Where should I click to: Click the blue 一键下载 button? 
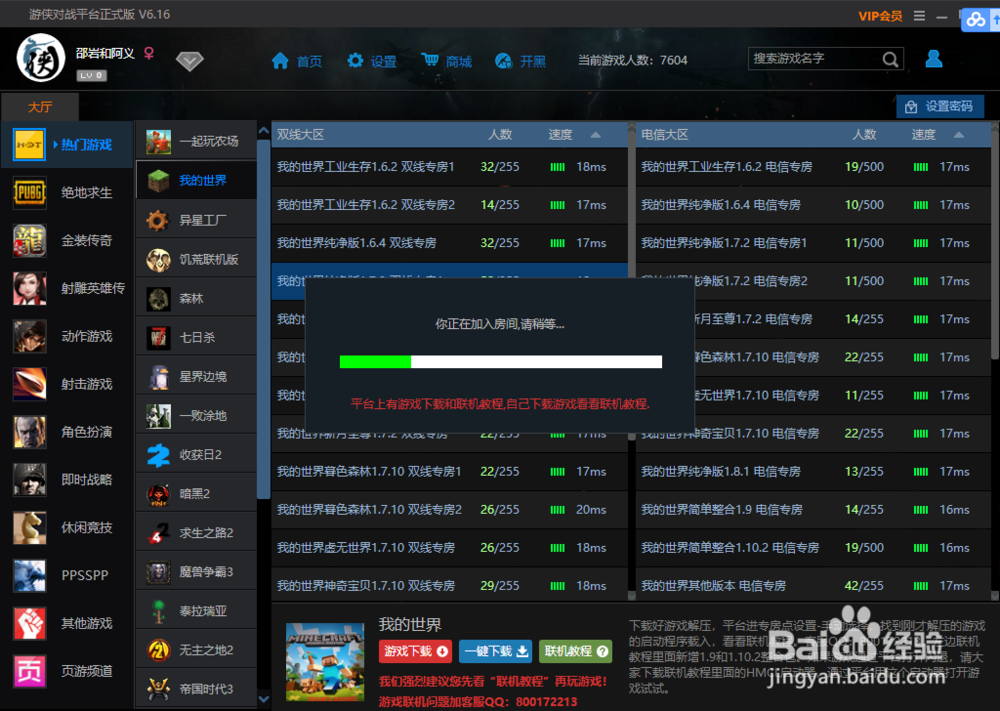click(x=496, y=651)
